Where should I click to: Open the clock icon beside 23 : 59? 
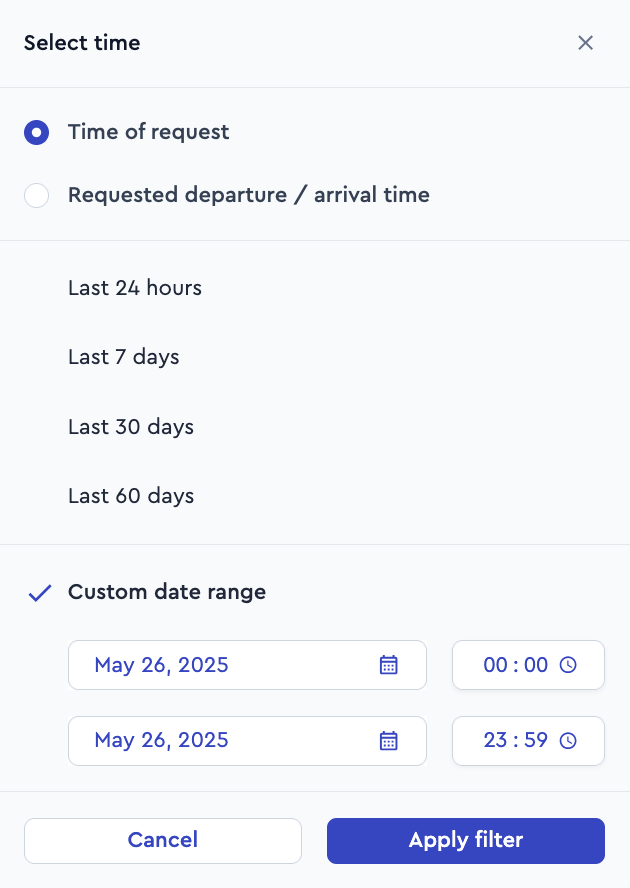(568, 741)
